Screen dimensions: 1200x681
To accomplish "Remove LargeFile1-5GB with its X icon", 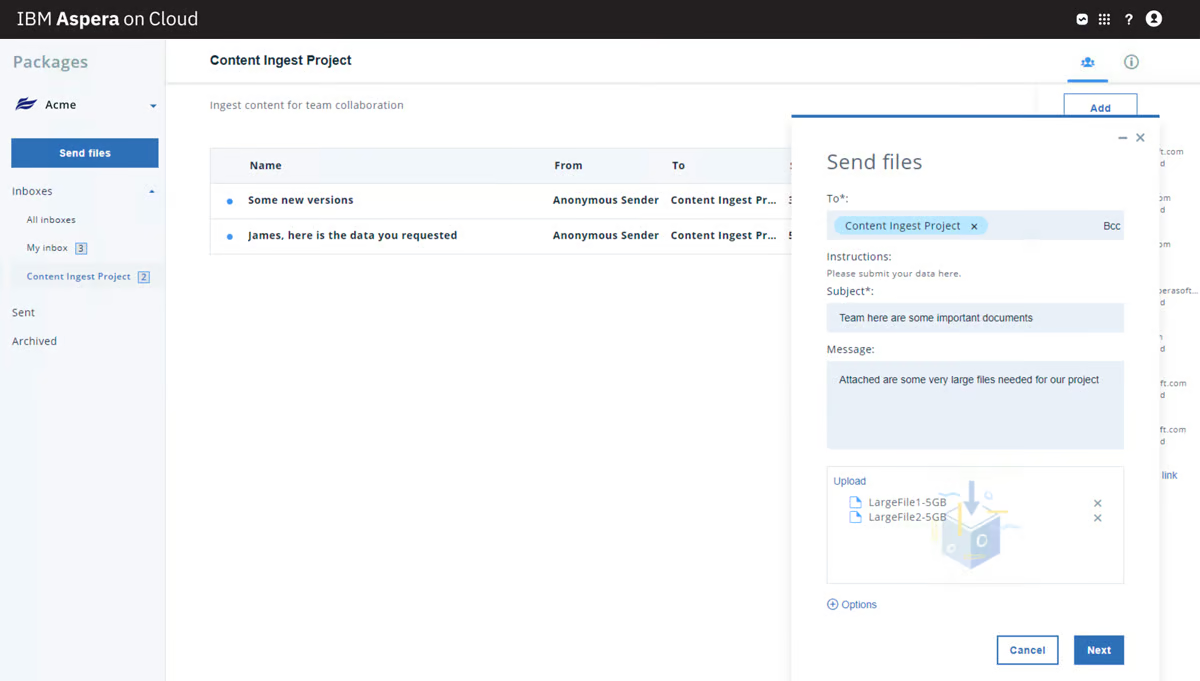I will (x=1097, y=504).
